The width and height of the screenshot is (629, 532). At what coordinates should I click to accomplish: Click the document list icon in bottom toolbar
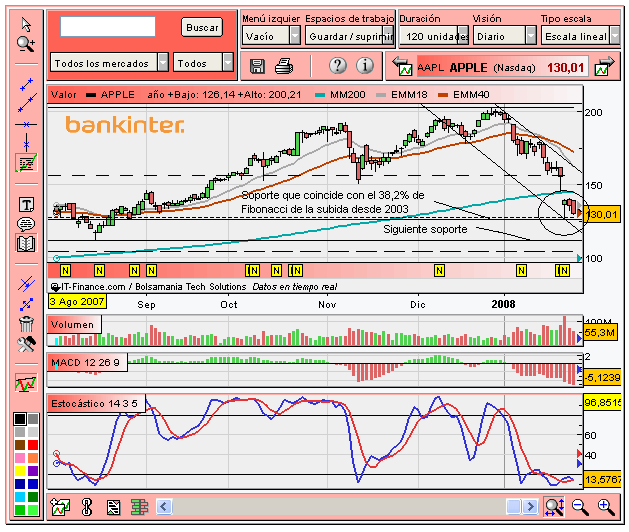point(114,508)
